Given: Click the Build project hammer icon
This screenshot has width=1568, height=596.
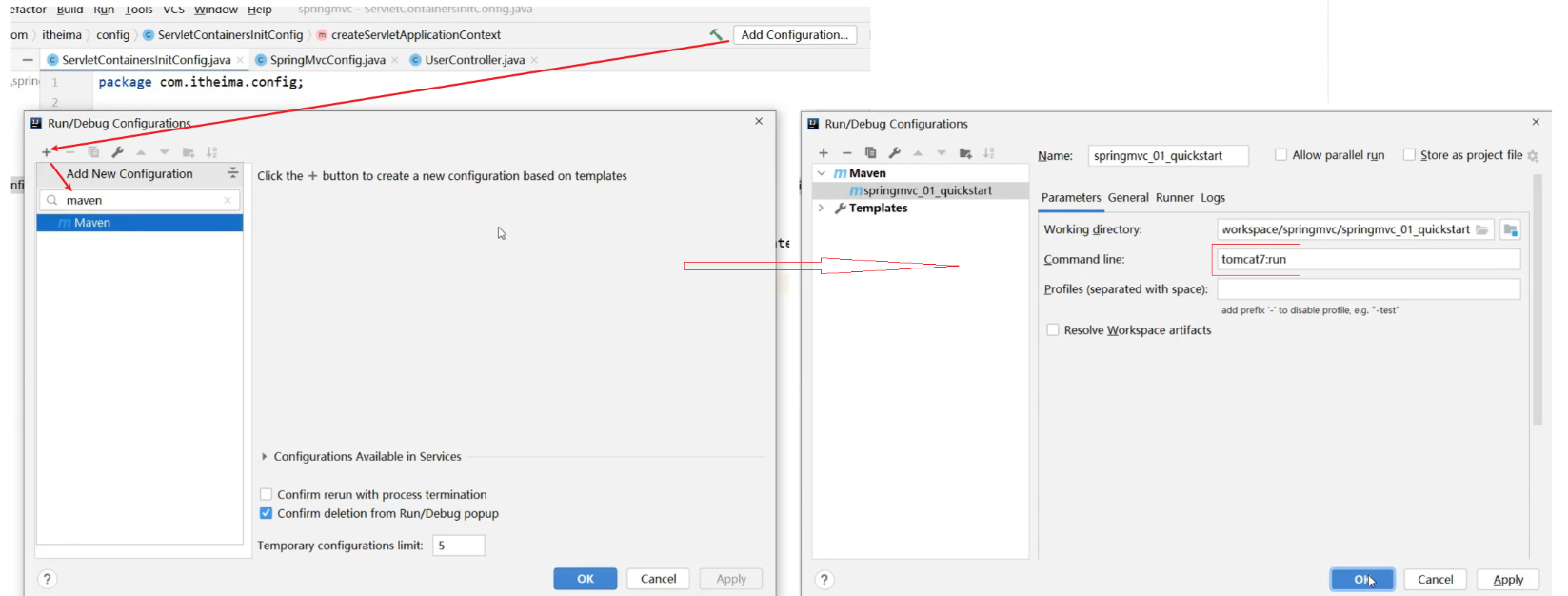Looking at the screenshot, I should (x=716, y=34).
